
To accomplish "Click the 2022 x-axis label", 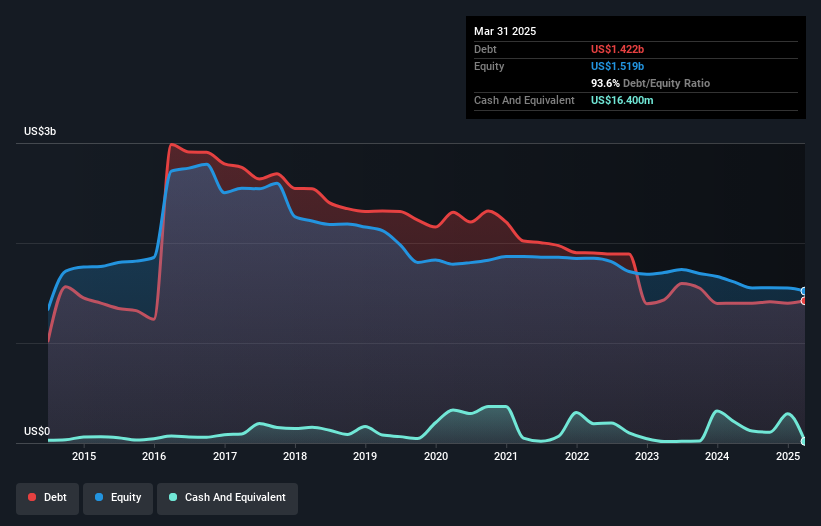I will (x=576, y=456).
